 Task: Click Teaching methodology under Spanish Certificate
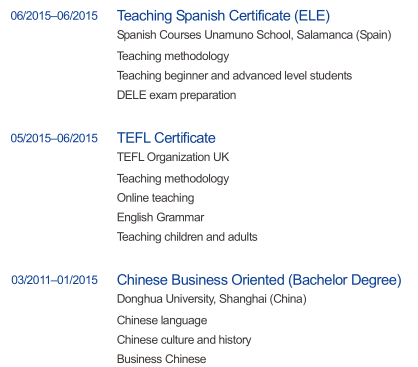[x=173, y=56]
